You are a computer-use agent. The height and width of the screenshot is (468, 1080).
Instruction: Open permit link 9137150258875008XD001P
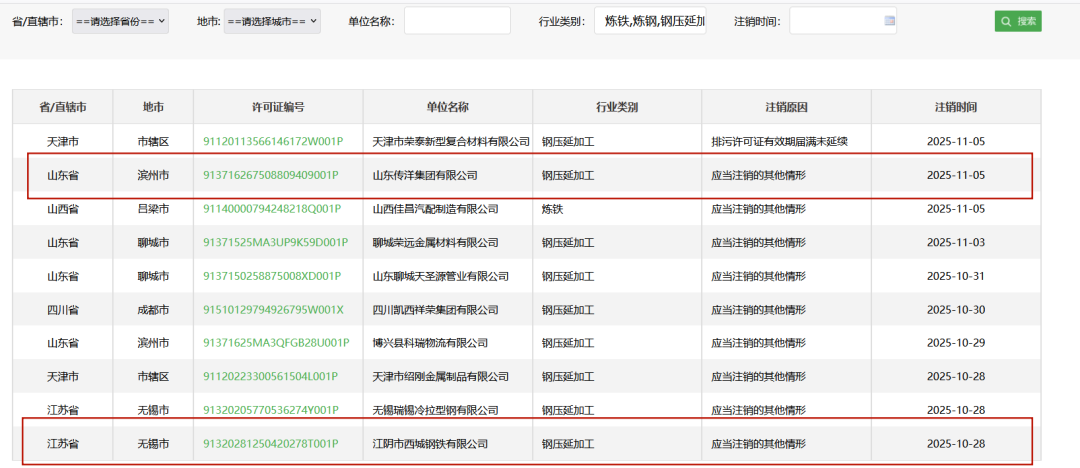point(272,276)
